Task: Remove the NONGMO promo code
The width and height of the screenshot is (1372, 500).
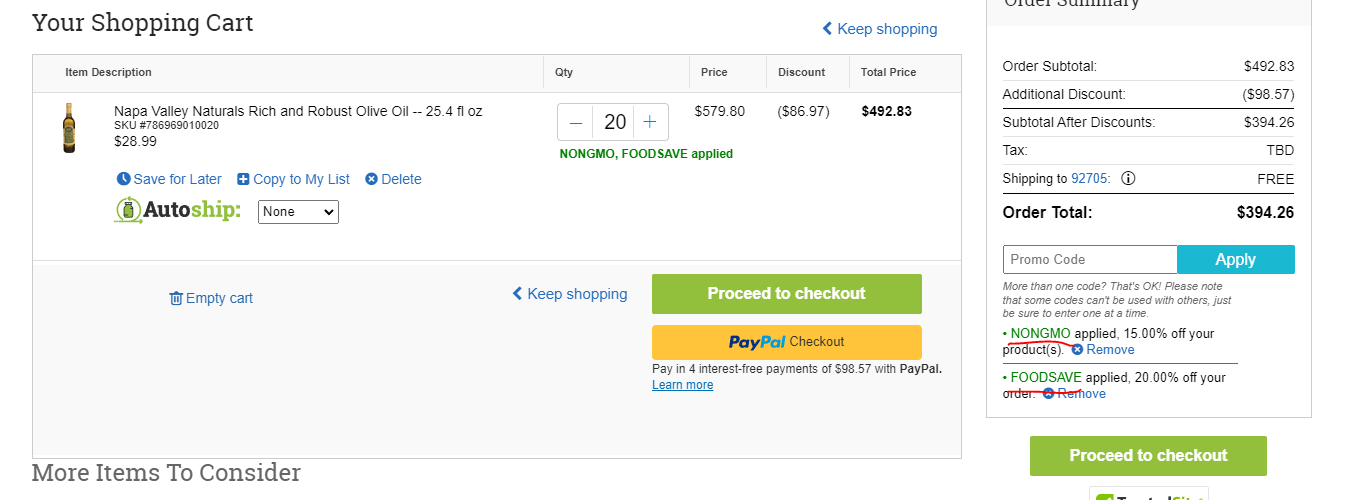Action: [1102, 350]
